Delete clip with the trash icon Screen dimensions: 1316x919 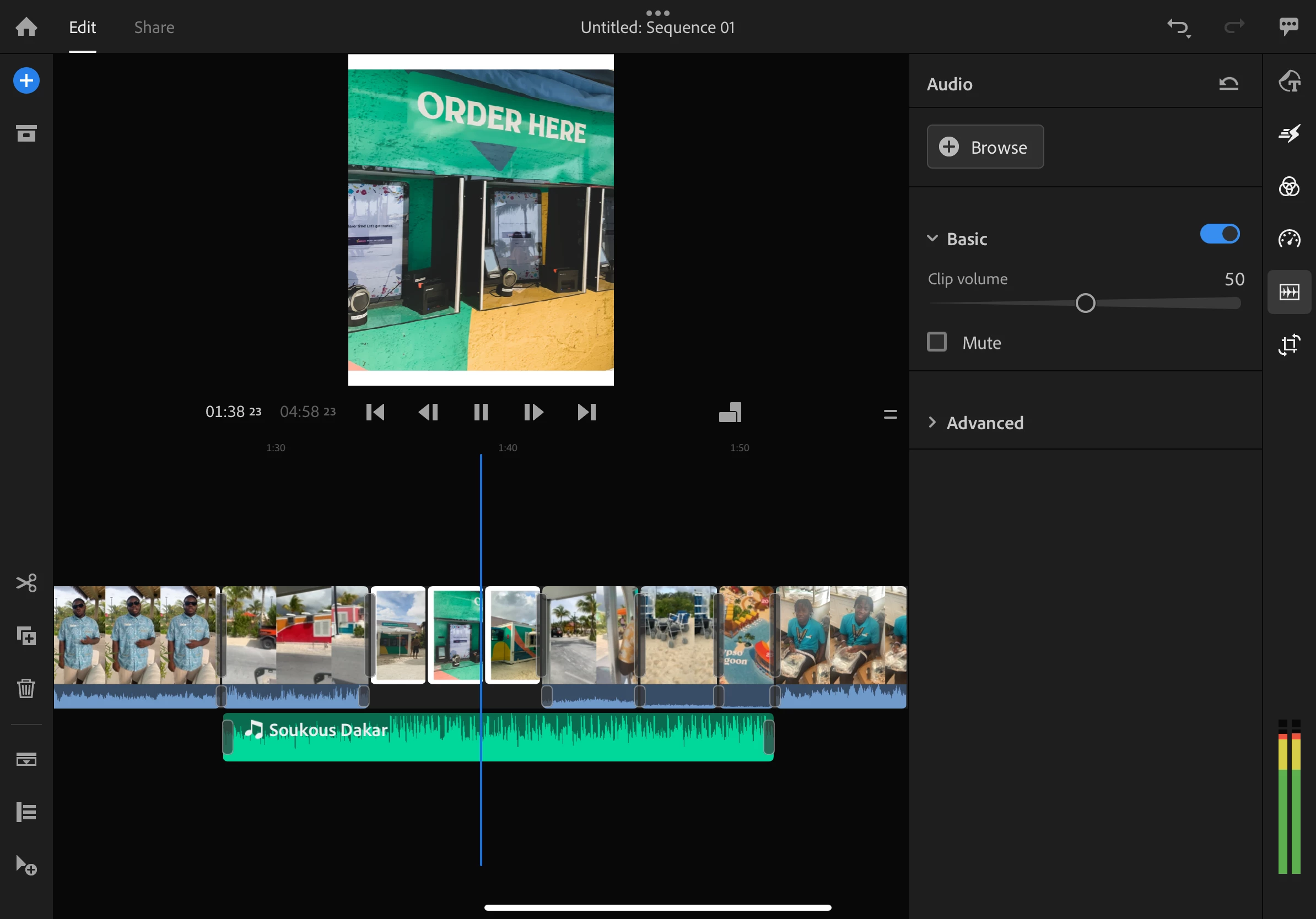pyautogui.click(x=26, y=688)
